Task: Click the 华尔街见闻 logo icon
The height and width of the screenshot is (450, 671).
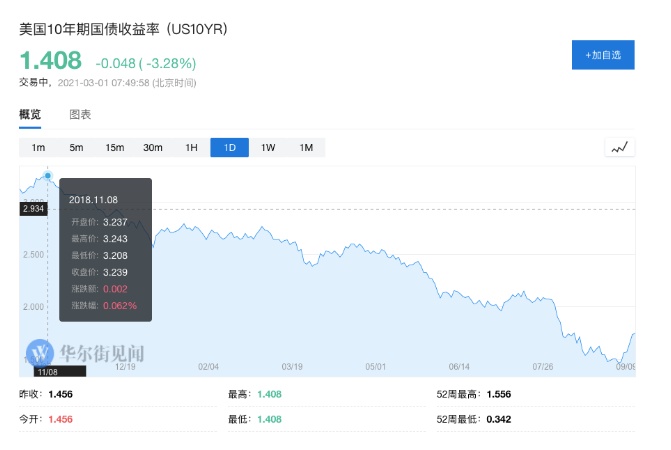Action: coord(41,353)
